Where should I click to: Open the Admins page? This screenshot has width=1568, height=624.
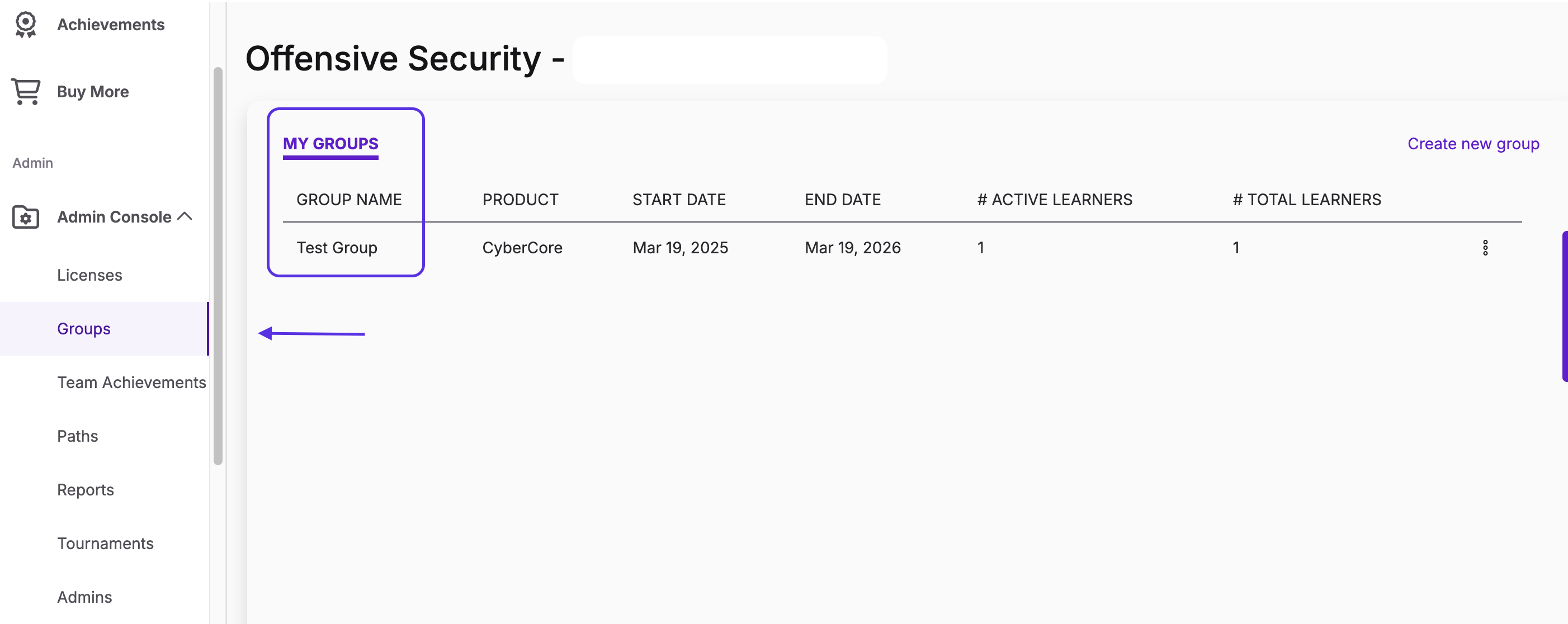pyautogui.click(x=84, y=597)
